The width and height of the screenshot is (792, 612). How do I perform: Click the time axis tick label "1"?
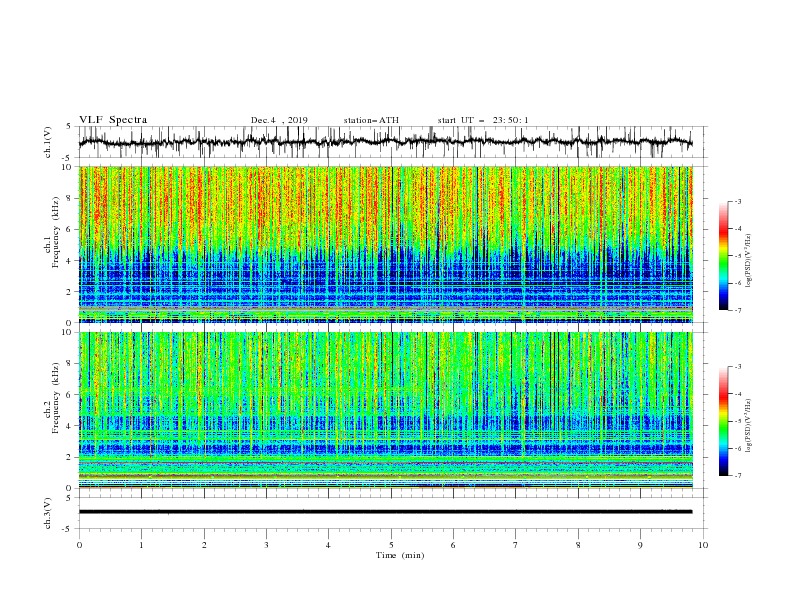(x=141, y=545)
